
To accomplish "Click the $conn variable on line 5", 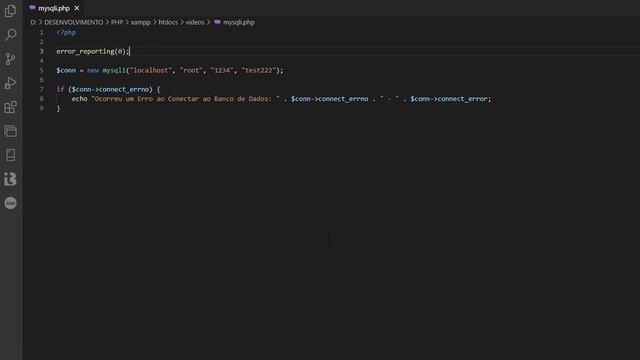I will click(66, 70).
